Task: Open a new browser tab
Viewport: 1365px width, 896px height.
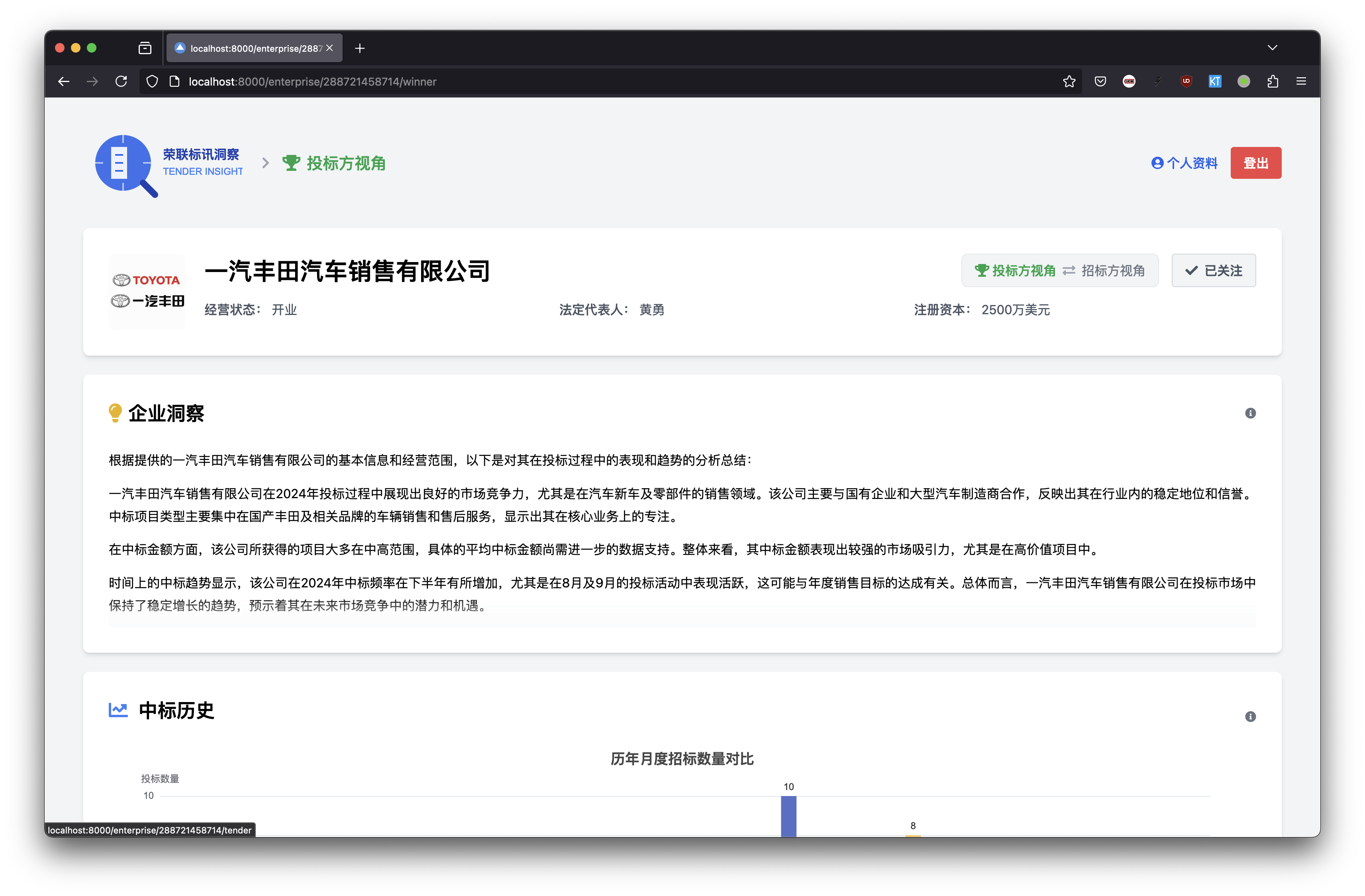Action: (x=360, y=48)
